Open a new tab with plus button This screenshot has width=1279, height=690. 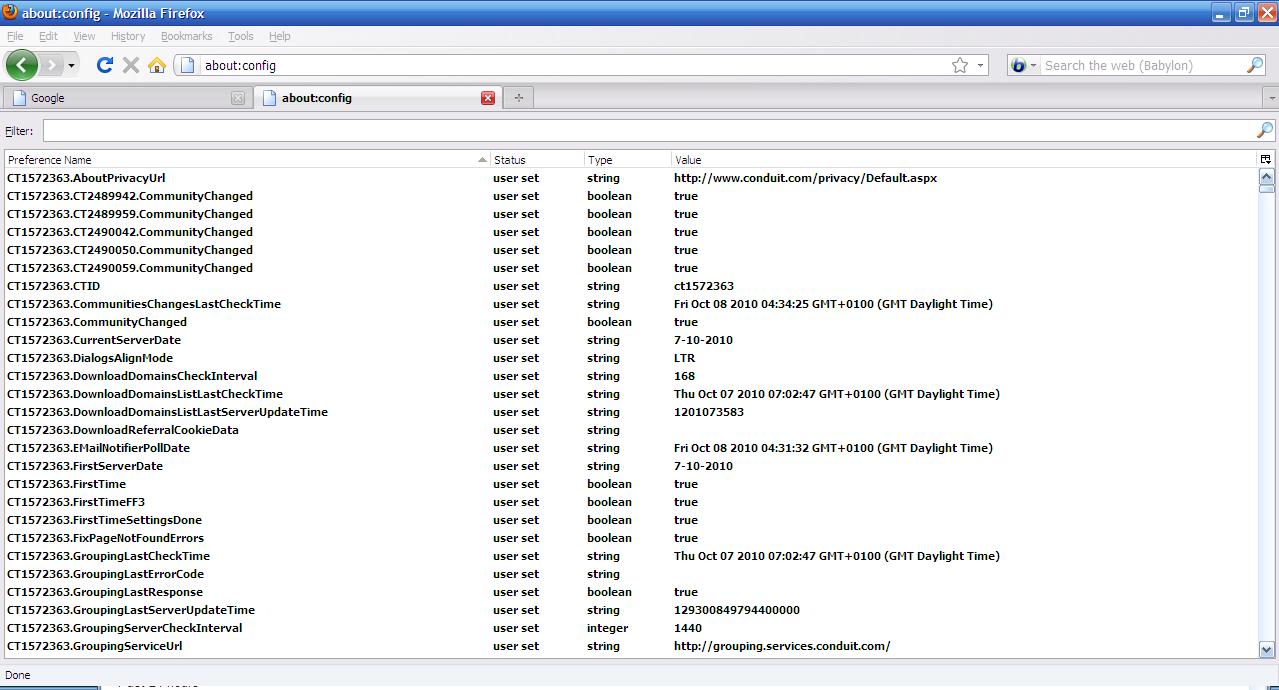[518, 98]
